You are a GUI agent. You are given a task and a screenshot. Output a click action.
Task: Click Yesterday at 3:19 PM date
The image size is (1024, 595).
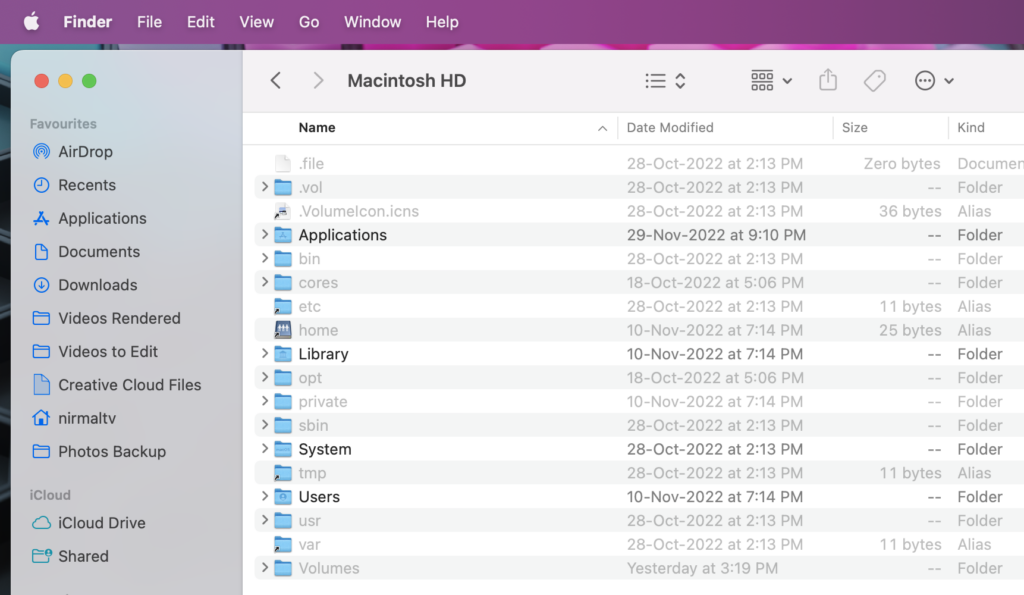(x=702, y=568)
